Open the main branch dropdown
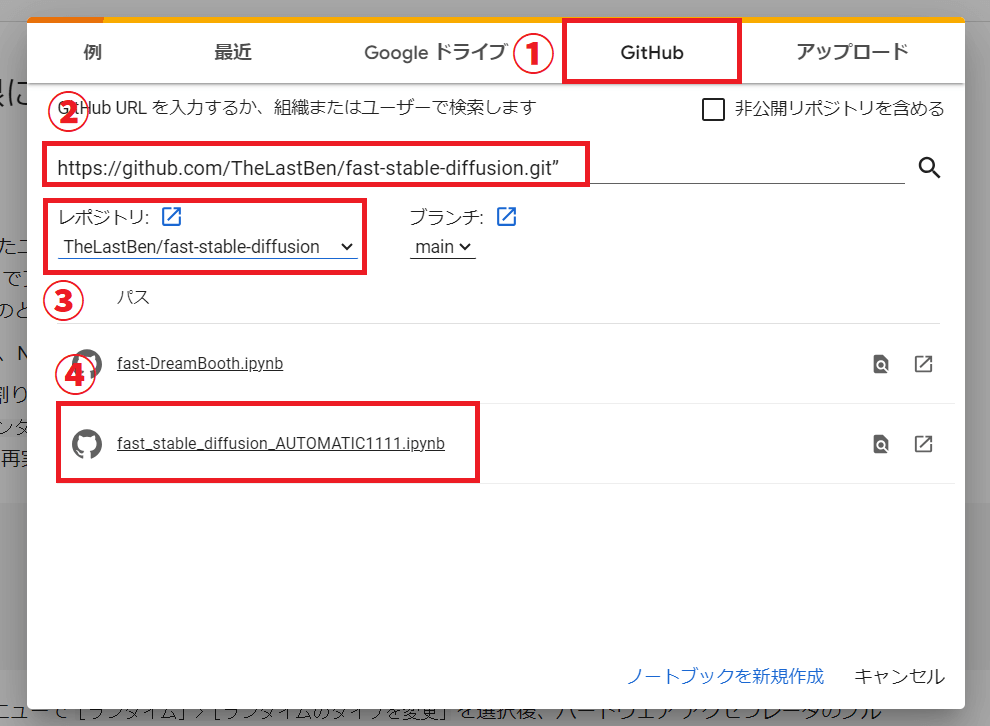 tap(441, 246)
